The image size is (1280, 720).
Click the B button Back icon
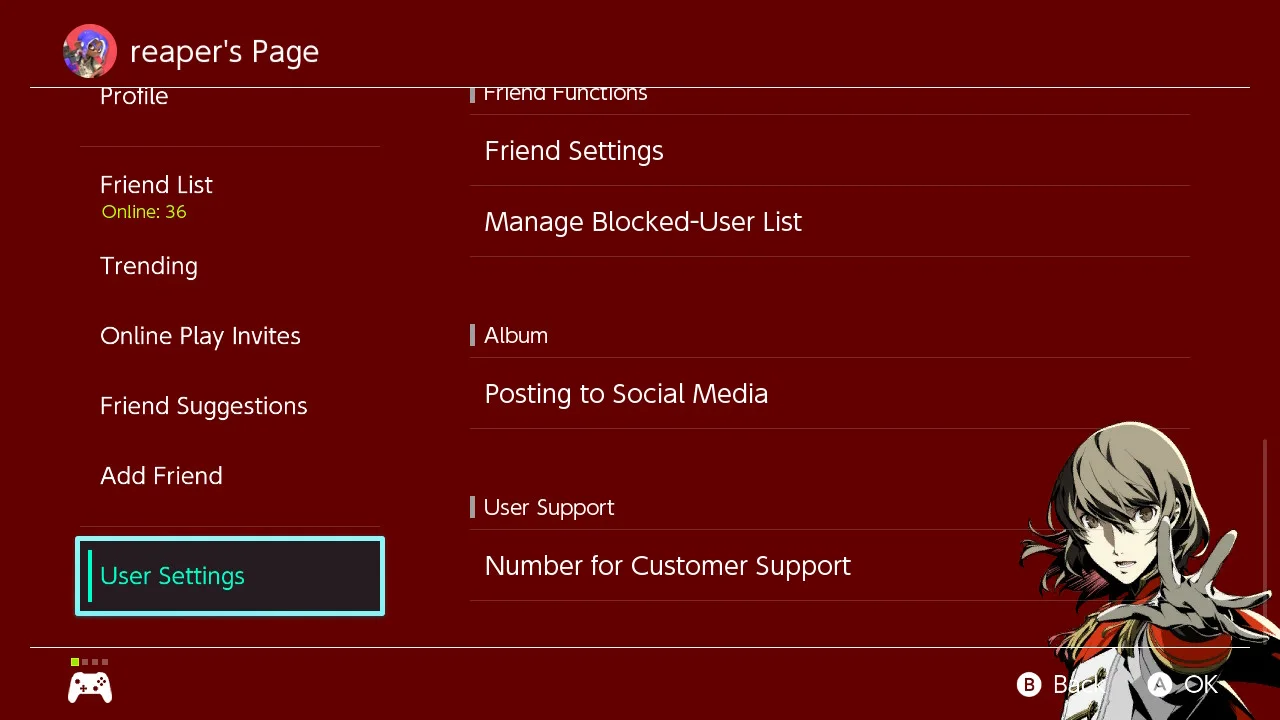click(x=1029, y=684)
